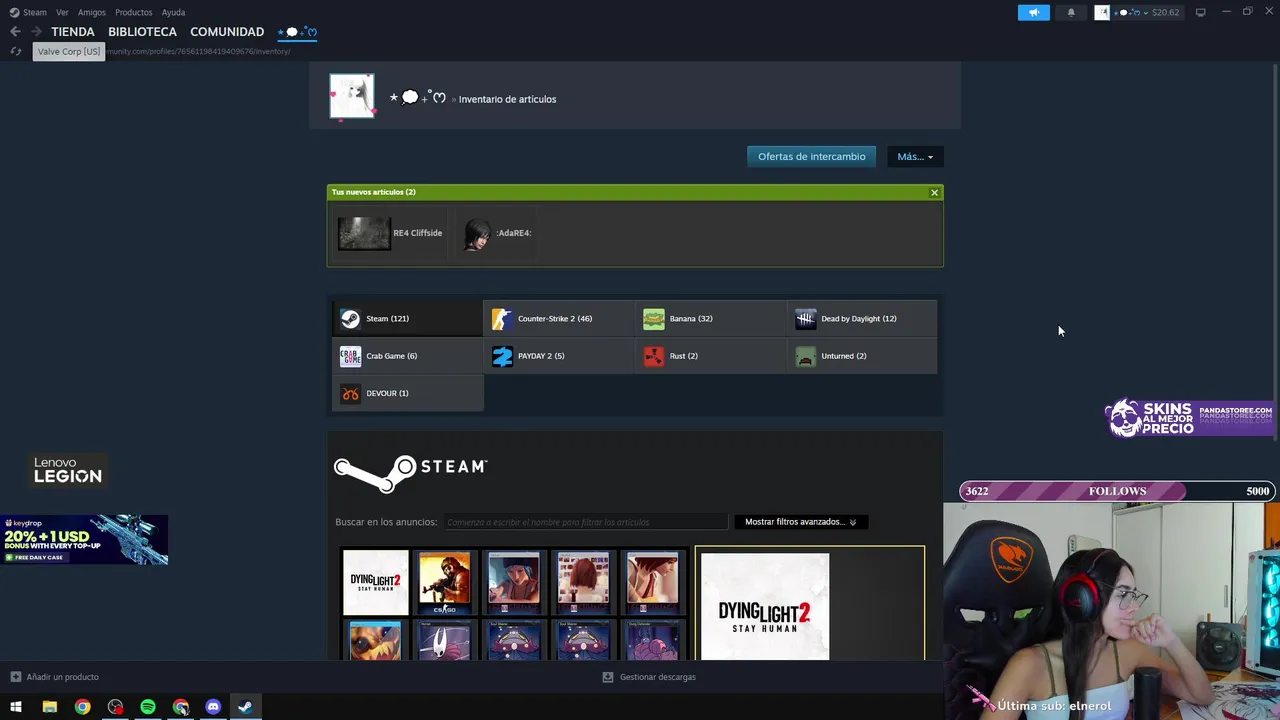Select the Rust (2) inventory

click(711, 356)
